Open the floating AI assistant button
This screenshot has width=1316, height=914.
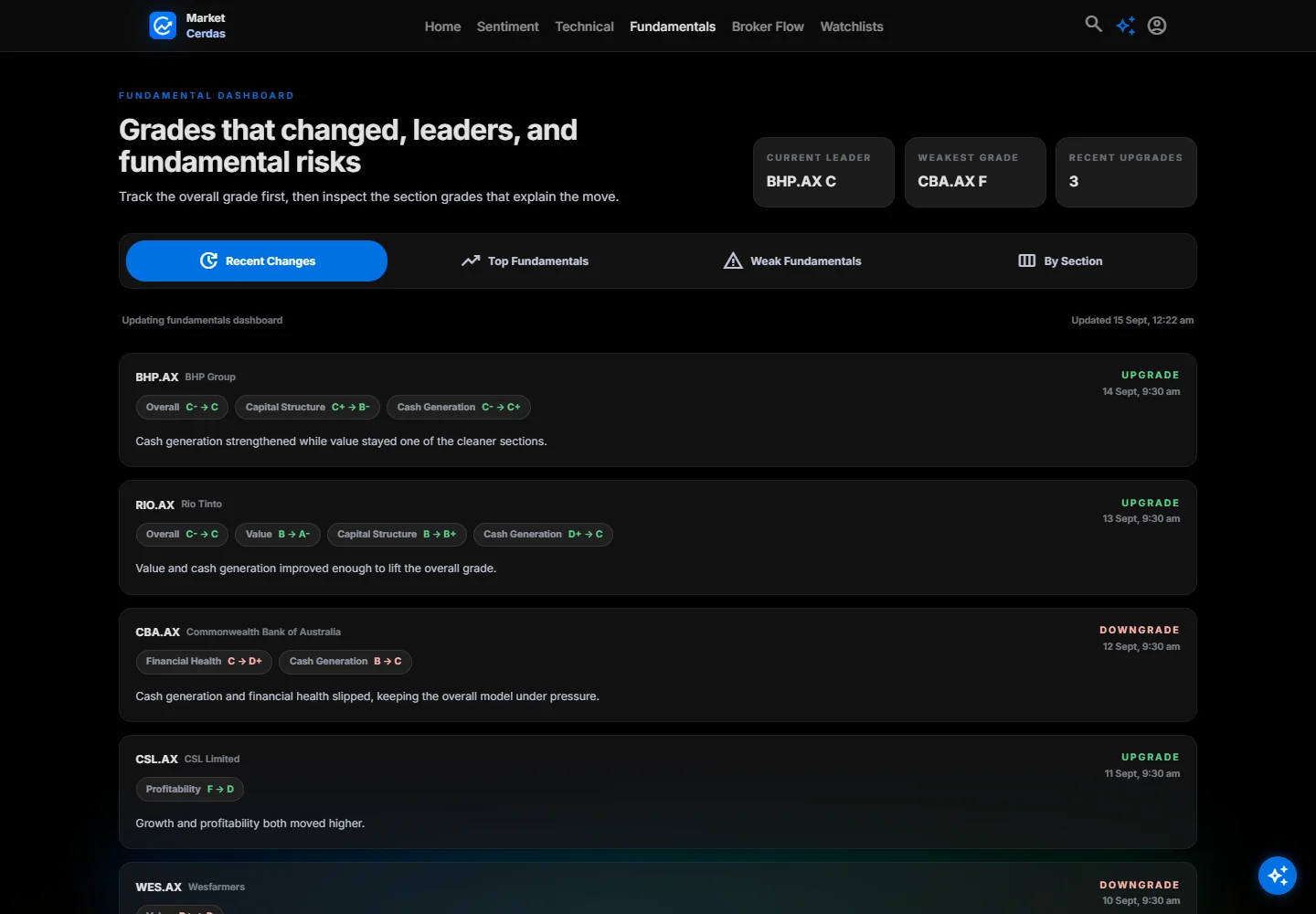pyautogui.click(x=1278, y=876)
